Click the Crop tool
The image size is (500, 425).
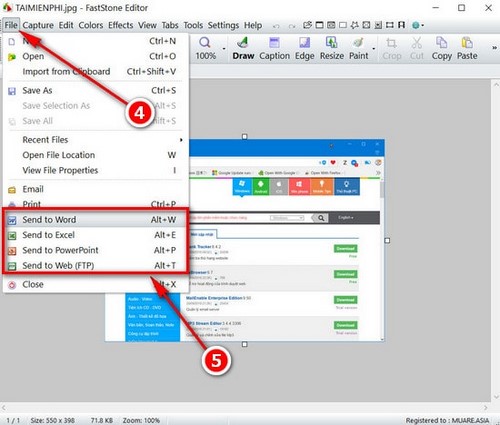[x=392, y=48]
